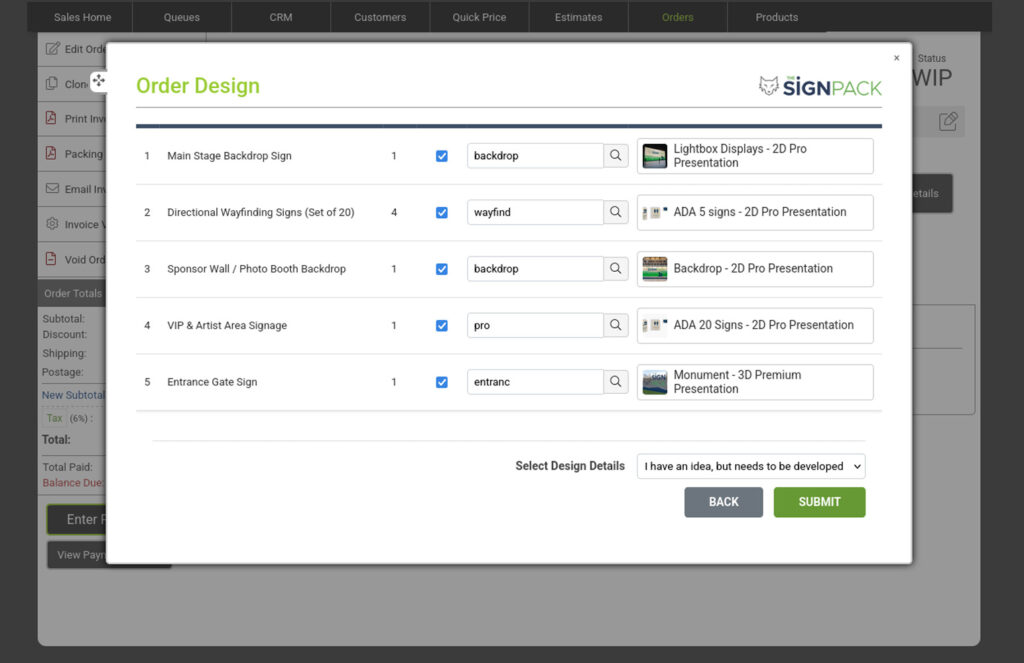Click 'Entrance Gate Sign' text
Image resolution: width=1024 pixels, height=663 pixels.
[x=212, y=381]
